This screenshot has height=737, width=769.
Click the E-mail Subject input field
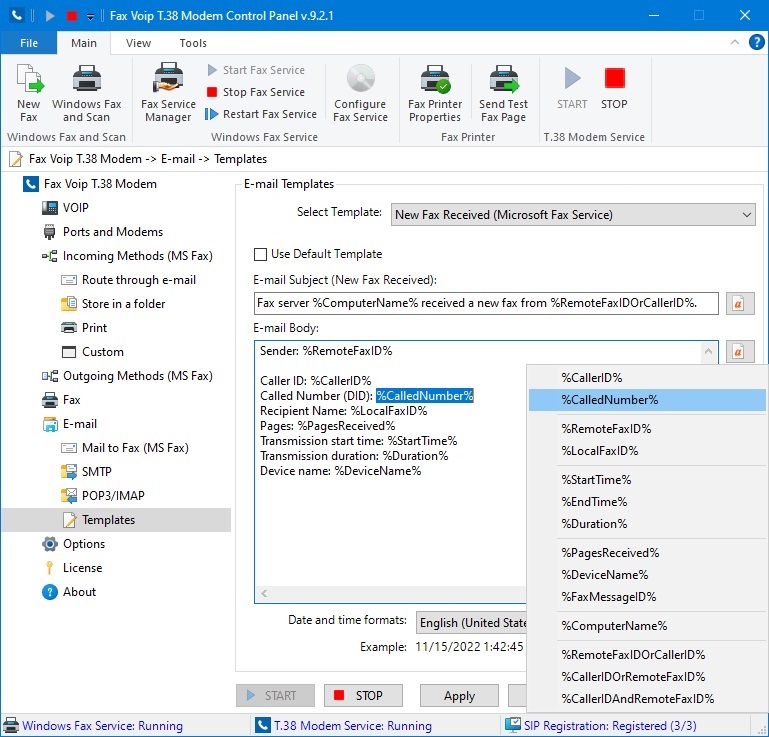click(x=486, y=304)
